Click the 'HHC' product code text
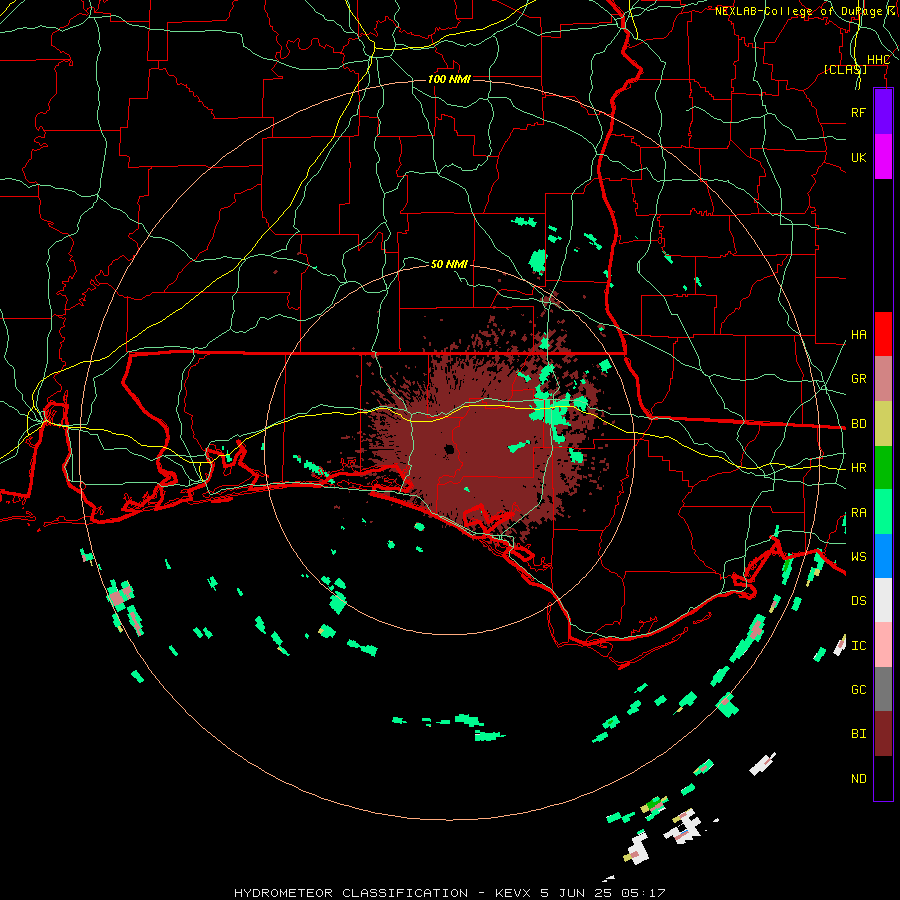The image size is (900, 900). [878, 60]
